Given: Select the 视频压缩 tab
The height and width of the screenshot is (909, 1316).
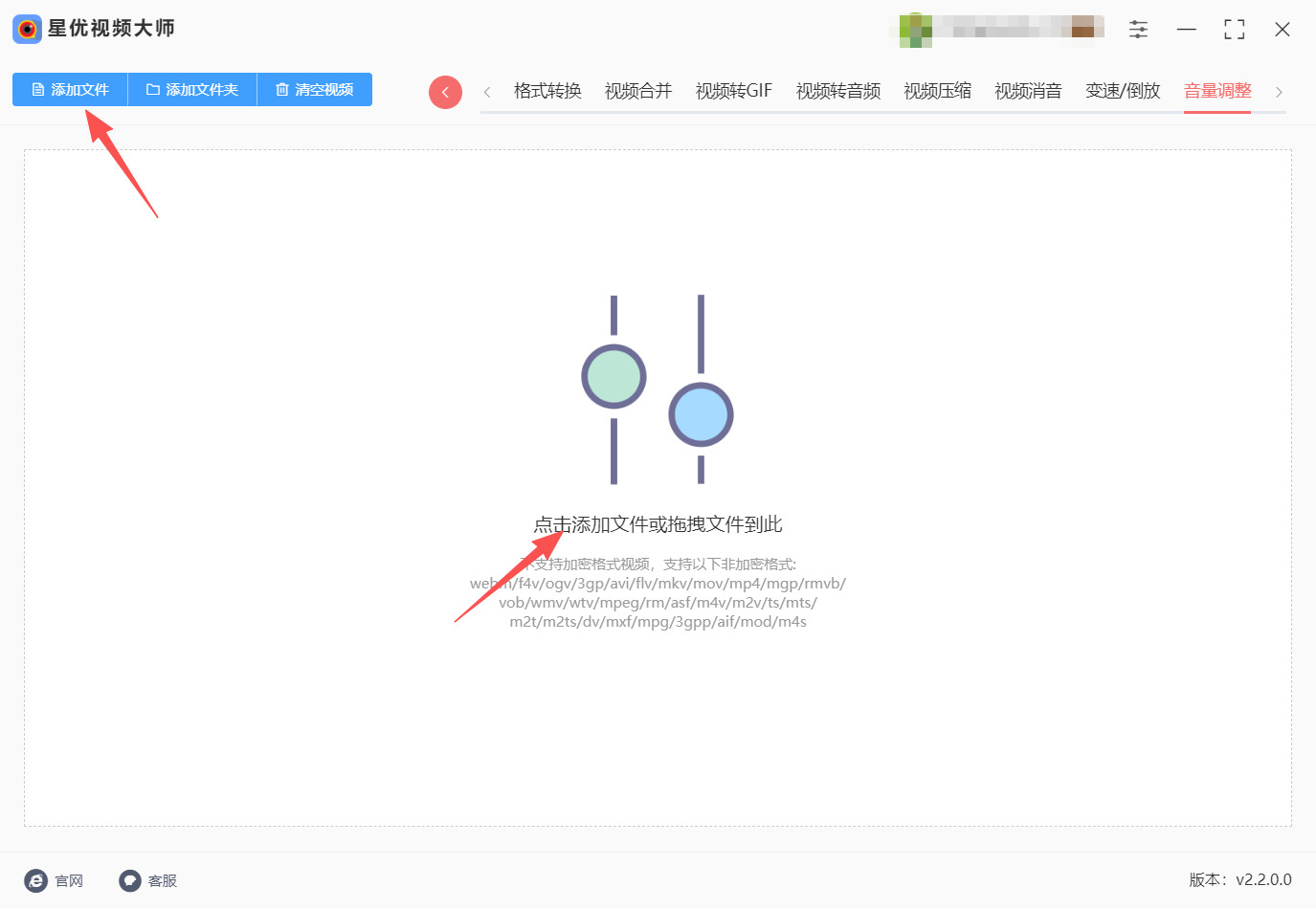Looking at the screenshot, I should click(x=938, y=91).
